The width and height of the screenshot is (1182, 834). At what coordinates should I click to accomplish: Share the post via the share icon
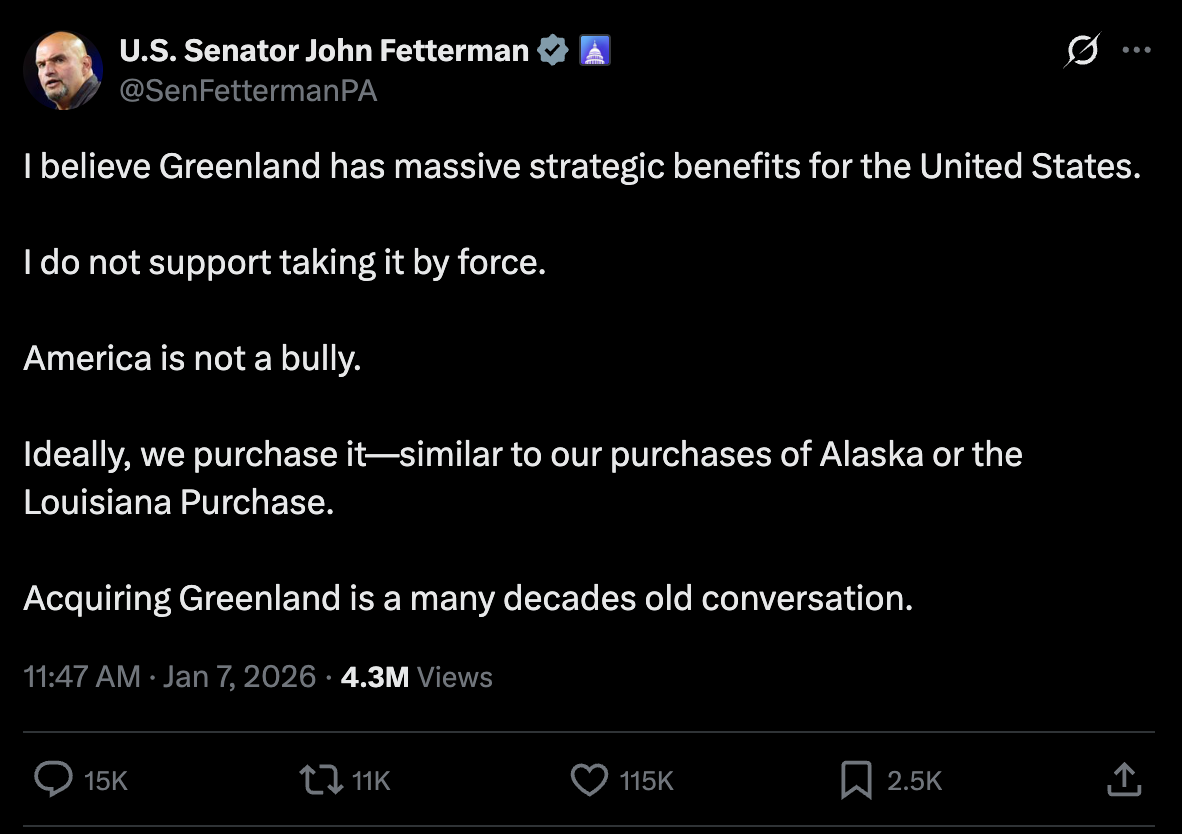pyautogui.click(x=1124, y=780)
